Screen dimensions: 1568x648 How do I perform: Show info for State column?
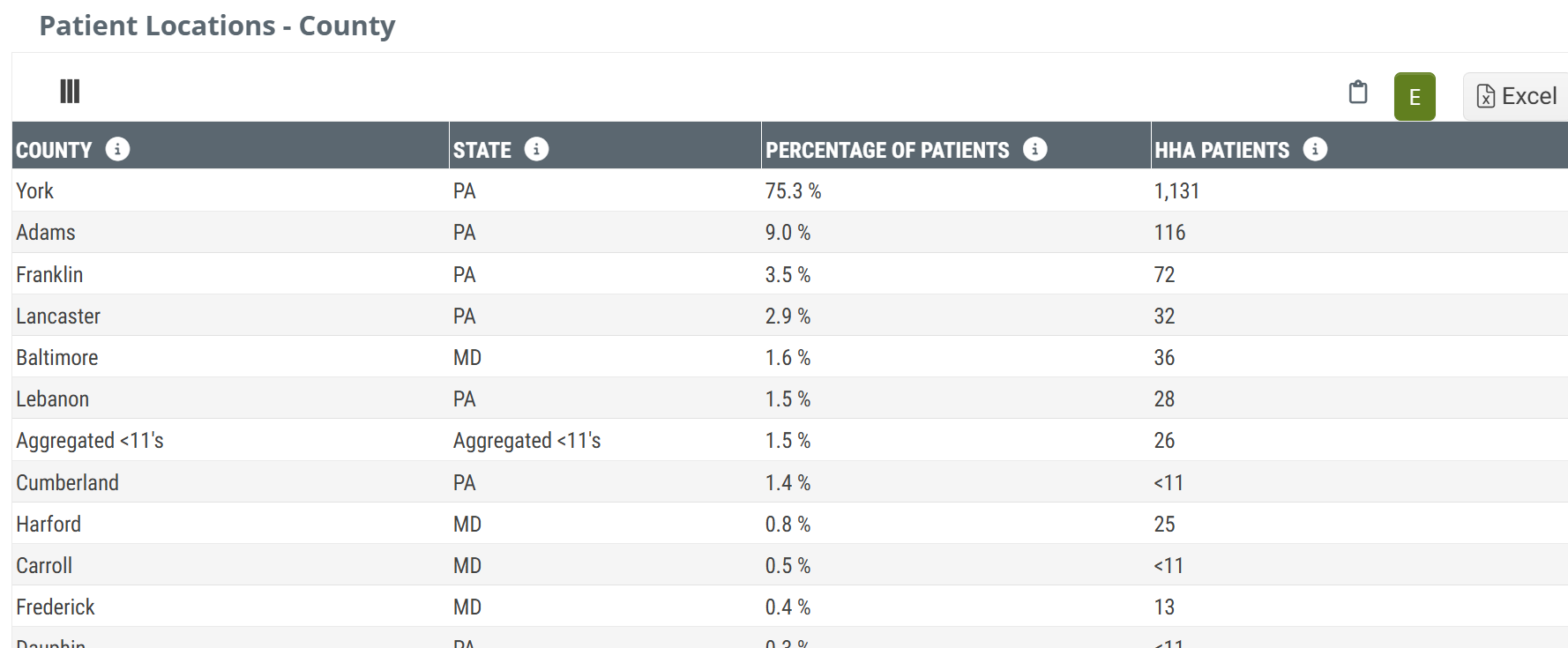click(536, 150)
